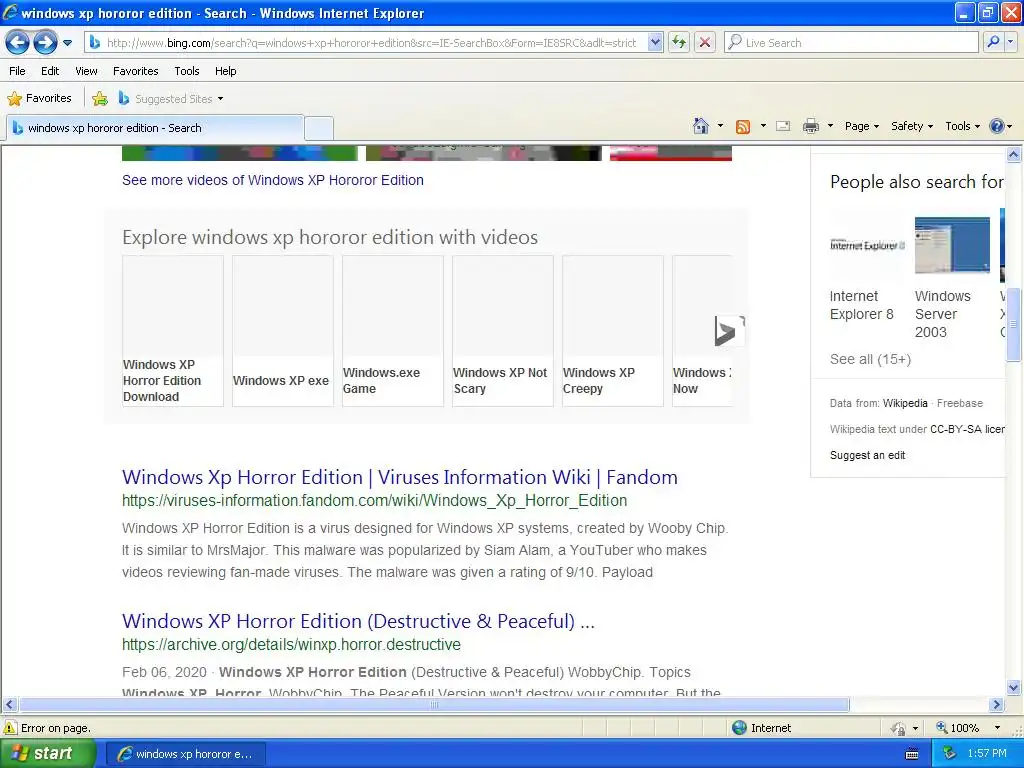The height and width of the screenshot is (768, 1024).
Task: Click the Home icon in command bar
Action: (x=701, y=126)
